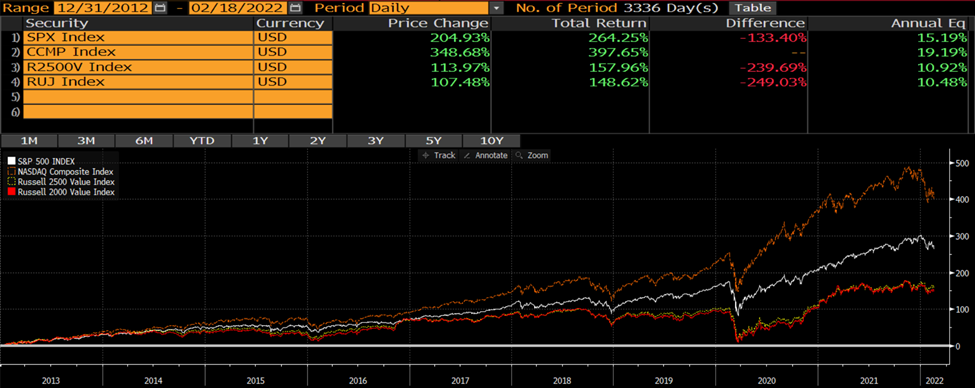This screenshot has width=975, height=388.
Task: Click the CCMP Index security field
Action: (138, 52)
